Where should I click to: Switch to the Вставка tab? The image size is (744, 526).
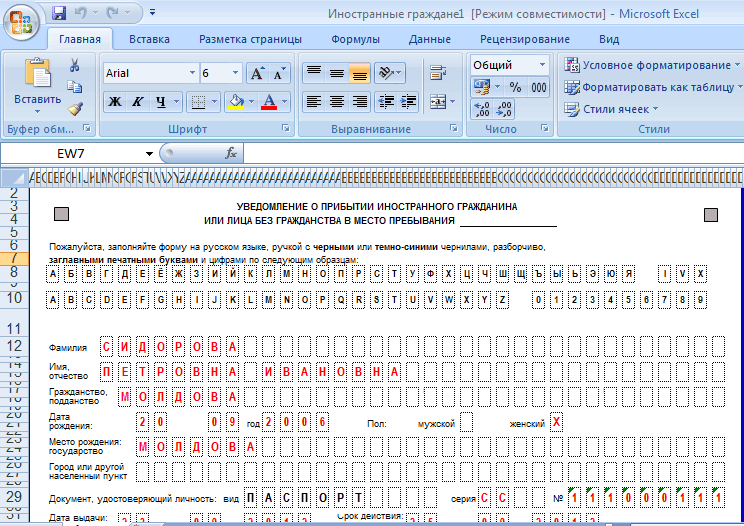point(149,39)
